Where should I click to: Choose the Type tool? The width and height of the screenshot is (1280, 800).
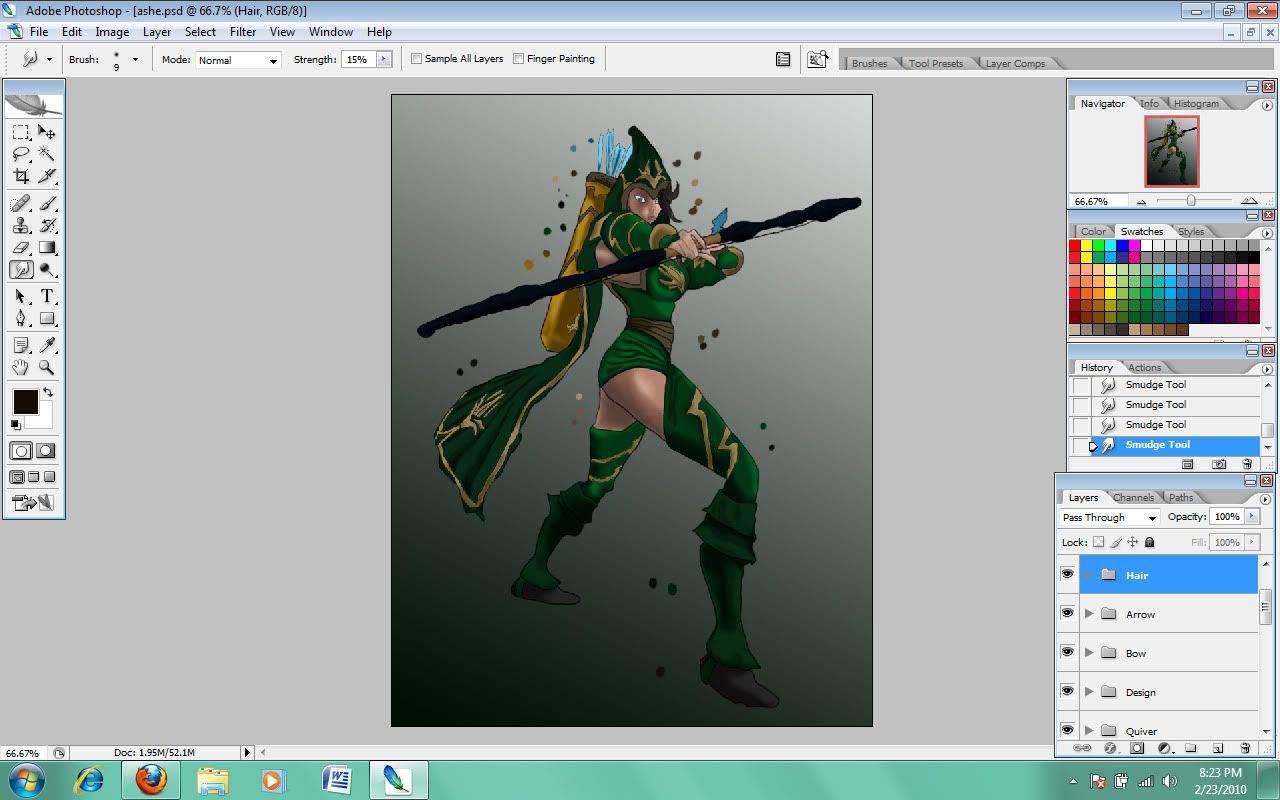[47, 296]
